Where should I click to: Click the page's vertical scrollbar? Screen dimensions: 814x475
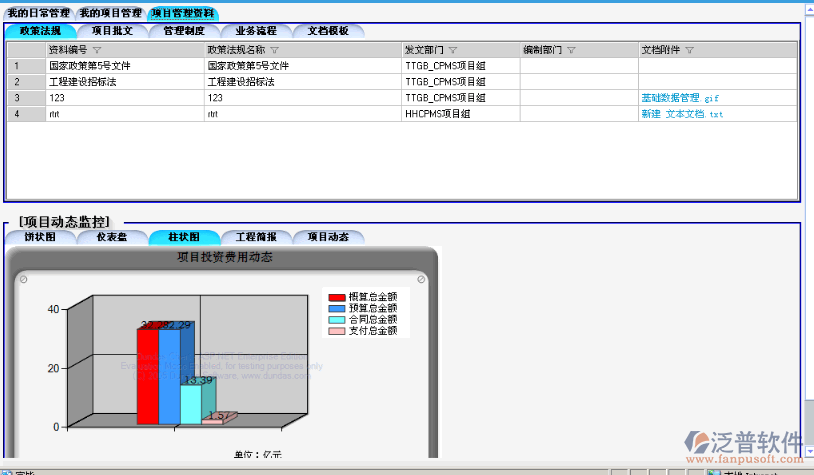point(809,228)
